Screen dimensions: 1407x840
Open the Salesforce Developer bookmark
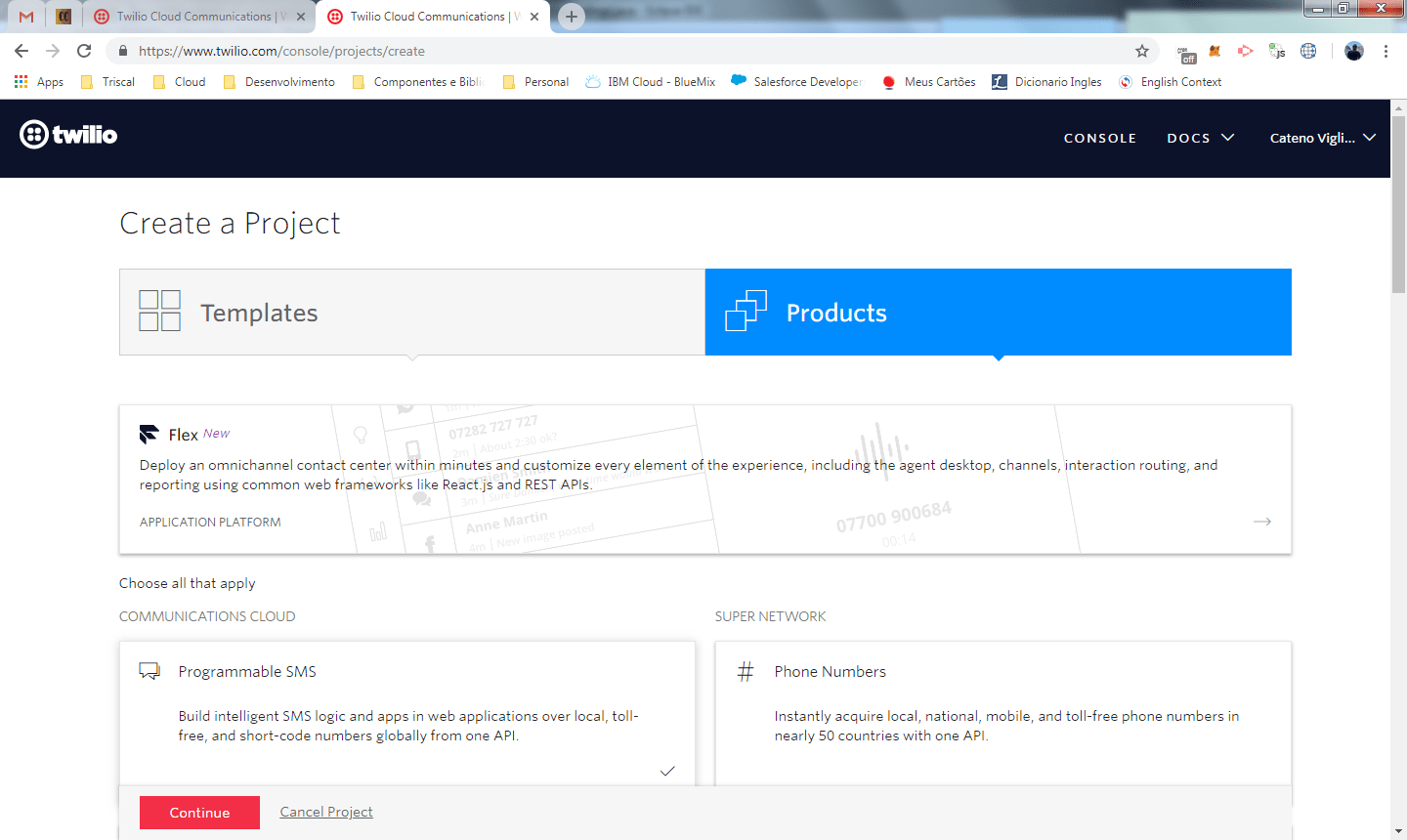[796, 82]
